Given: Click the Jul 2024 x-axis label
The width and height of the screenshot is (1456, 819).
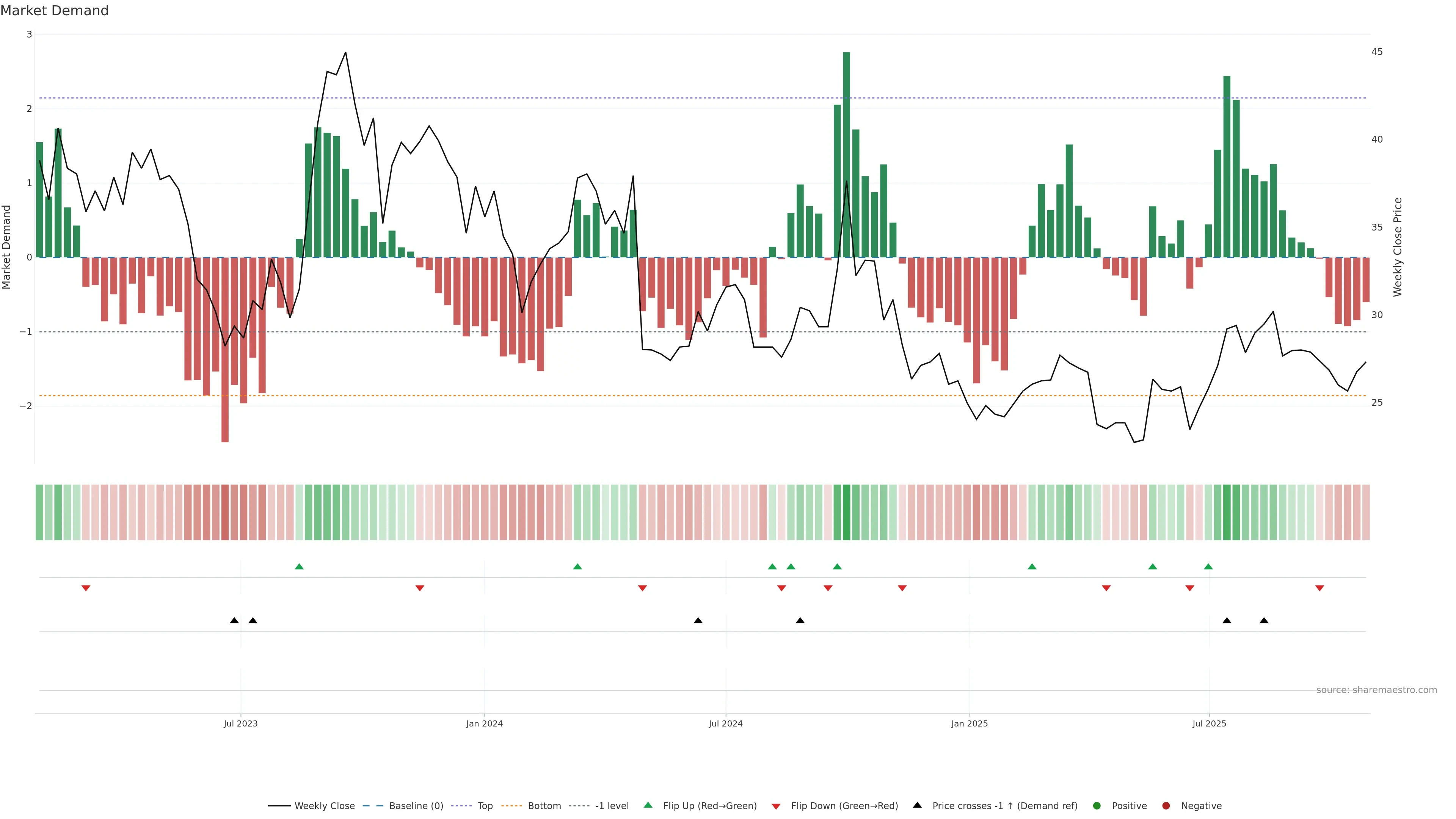Looking at the screenshot, I should point(726,723).
